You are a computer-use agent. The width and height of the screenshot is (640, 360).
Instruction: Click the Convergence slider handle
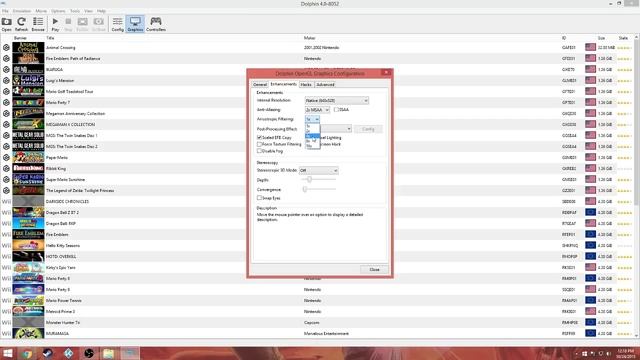tap(304, 189)
